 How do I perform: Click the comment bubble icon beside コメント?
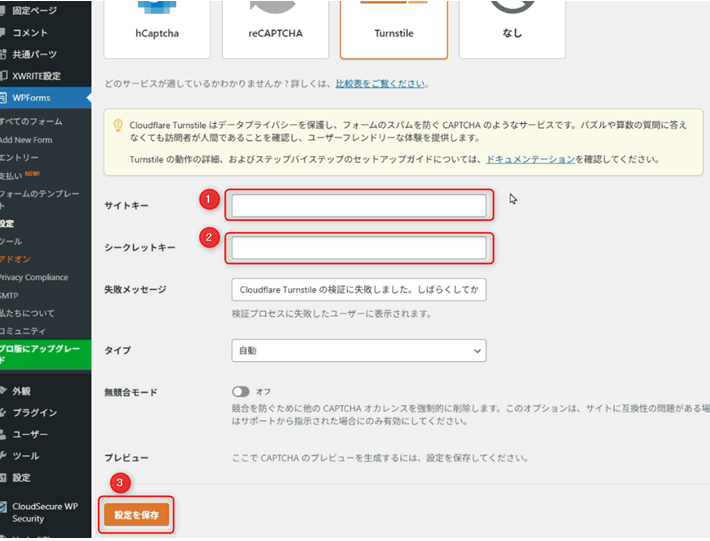pyautogui.click(x=3, y=32)
